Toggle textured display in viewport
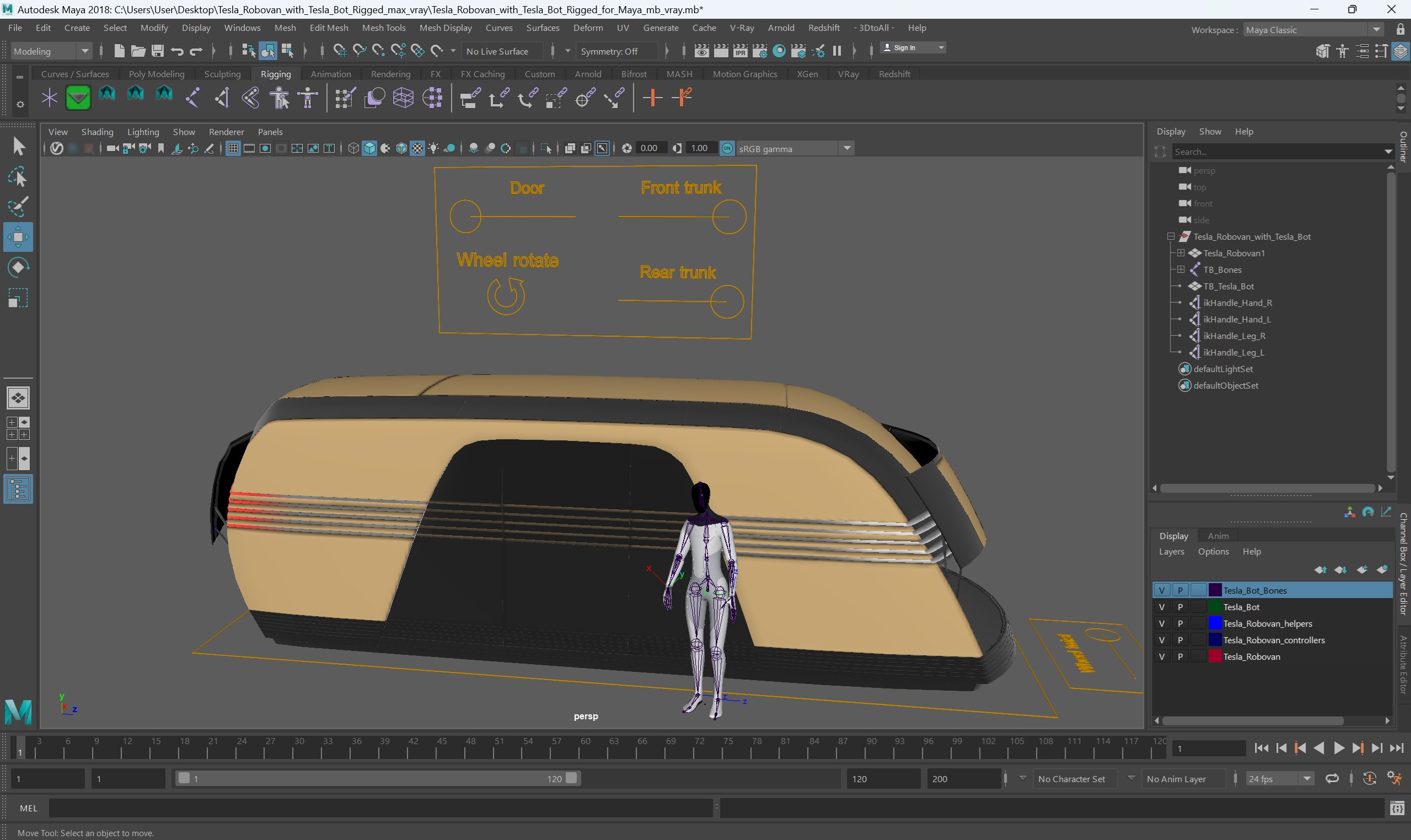The image size is (1411, 840). tap(417, 148)
